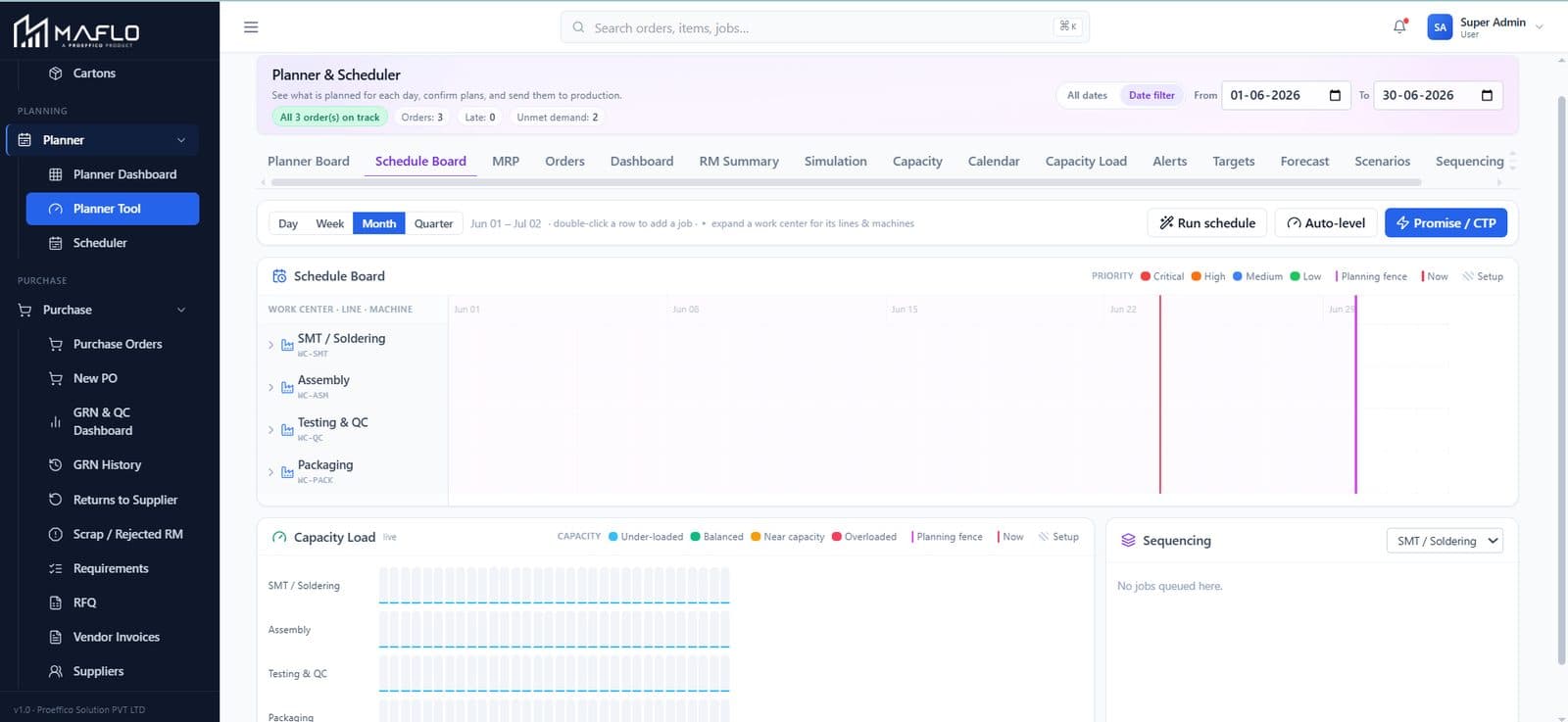The width and height of the screenshot is (1568, 722).
Task: Open the MRP tab
Action: (506, 161)
